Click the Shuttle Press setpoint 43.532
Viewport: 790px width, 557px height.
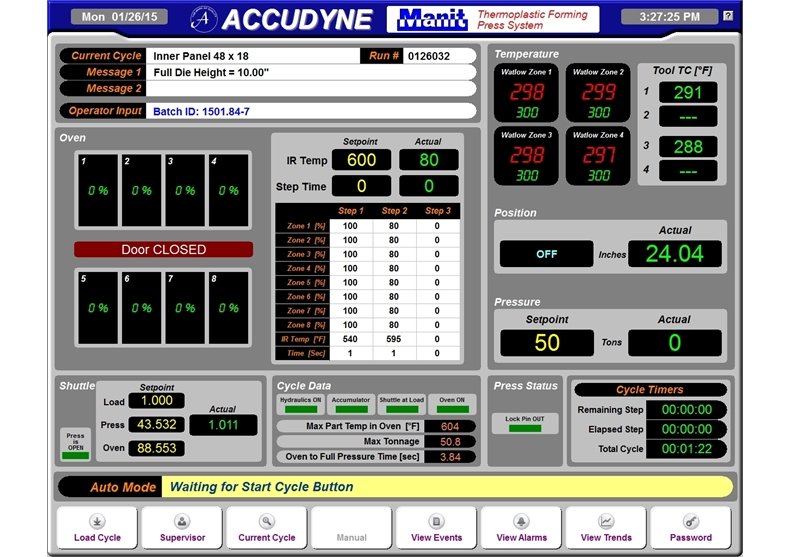[157, 424]
